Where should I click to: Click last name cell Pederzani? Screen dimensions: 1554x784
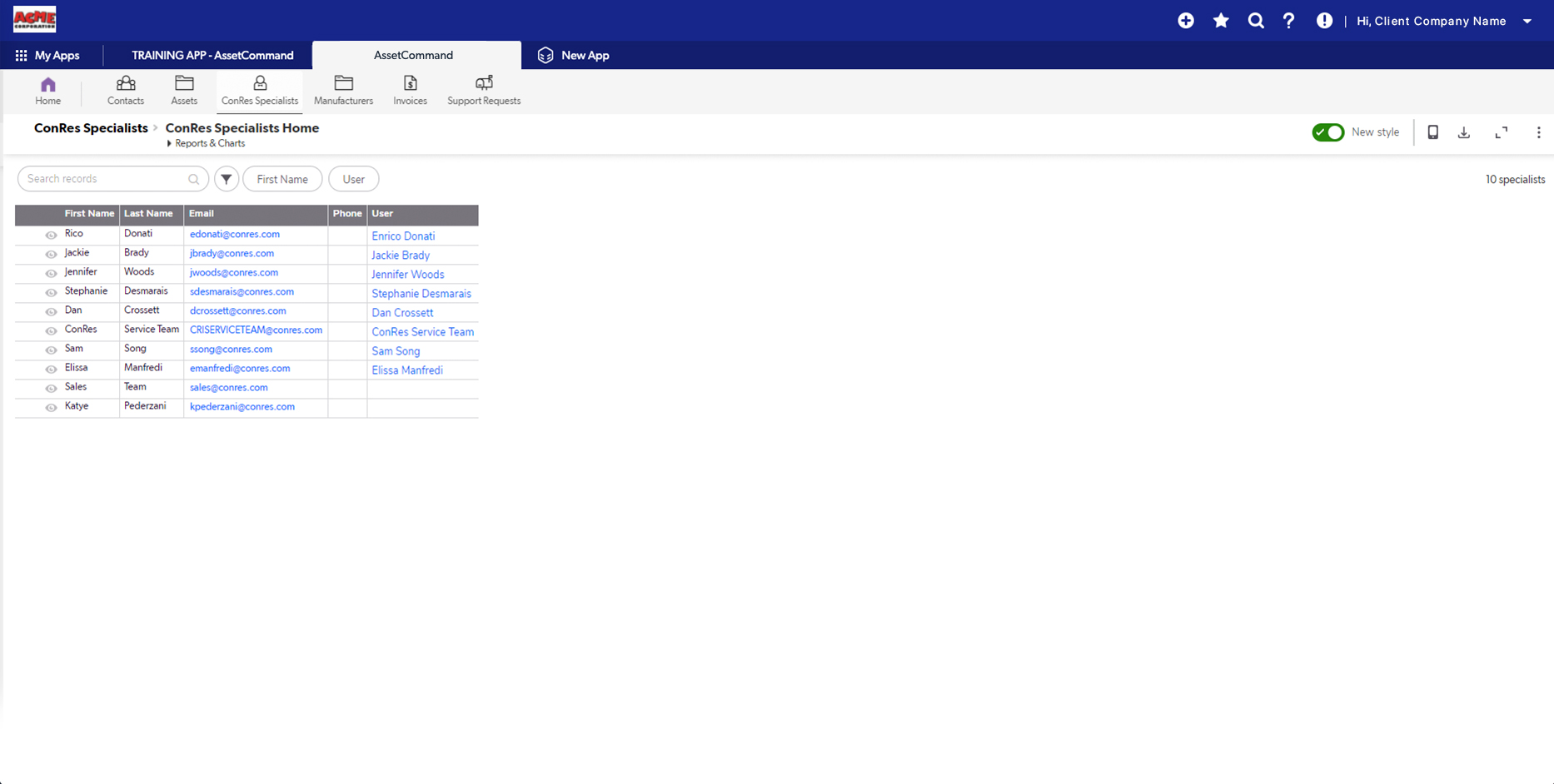[x=145, y=406]
